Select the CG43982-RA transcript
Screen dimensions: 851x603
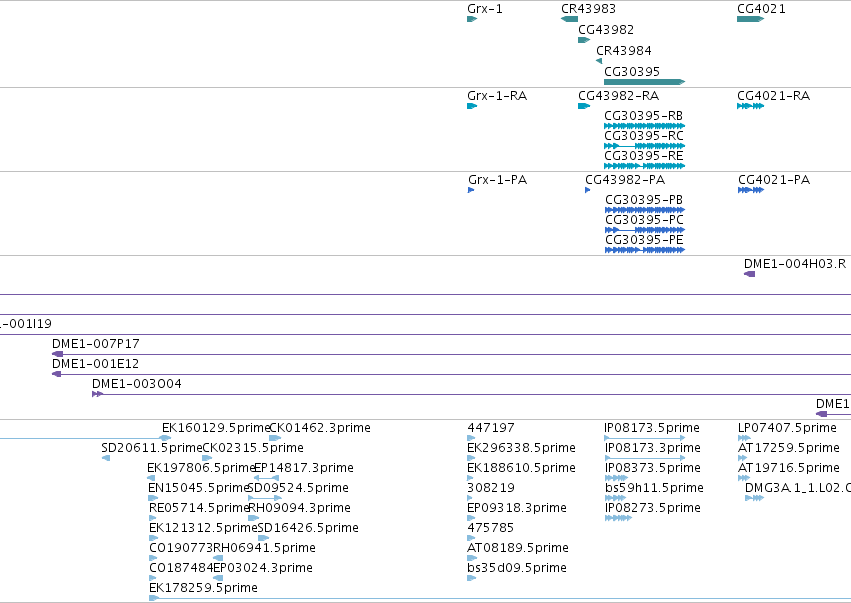click(584, 106)
